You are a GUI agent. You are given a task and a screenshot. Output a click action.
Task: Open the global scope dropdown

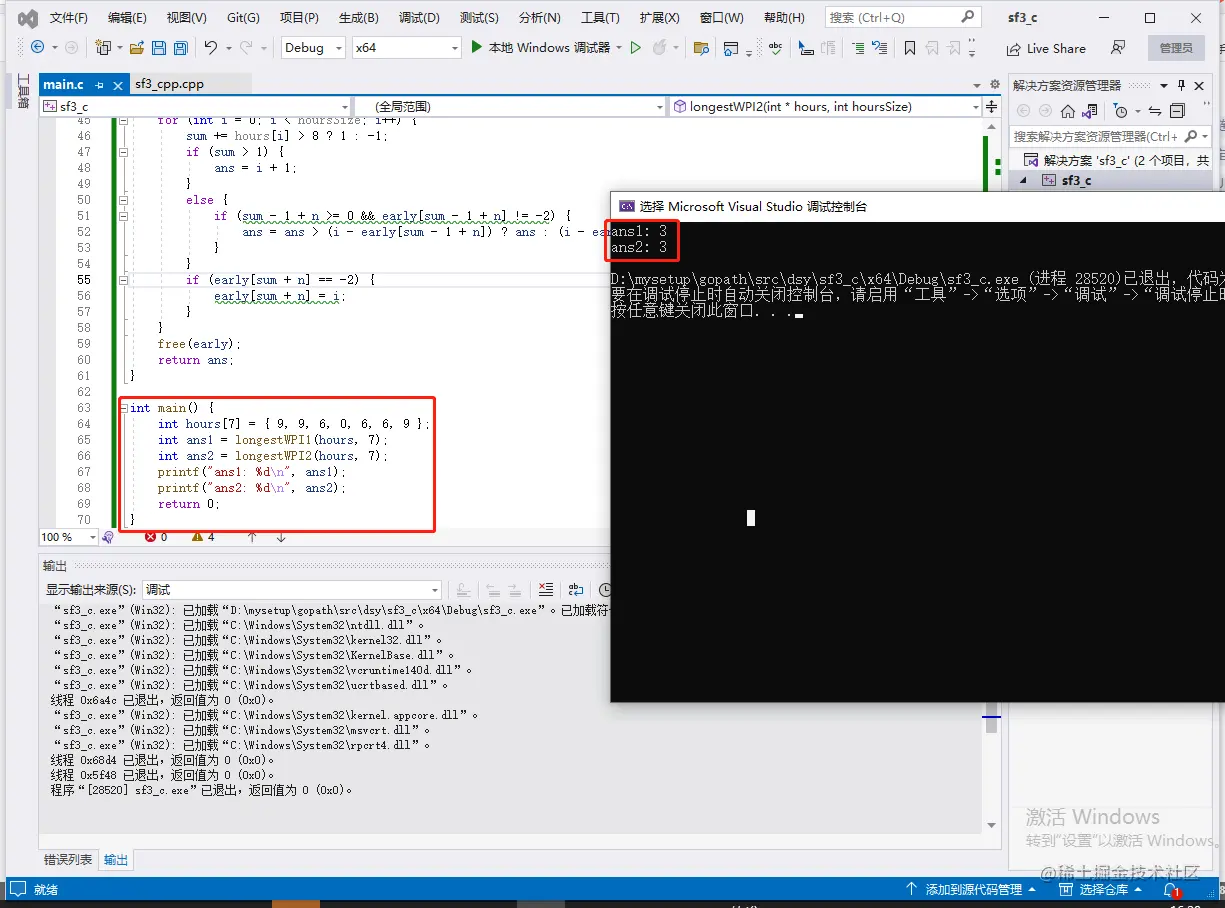[x=509, y=106]
